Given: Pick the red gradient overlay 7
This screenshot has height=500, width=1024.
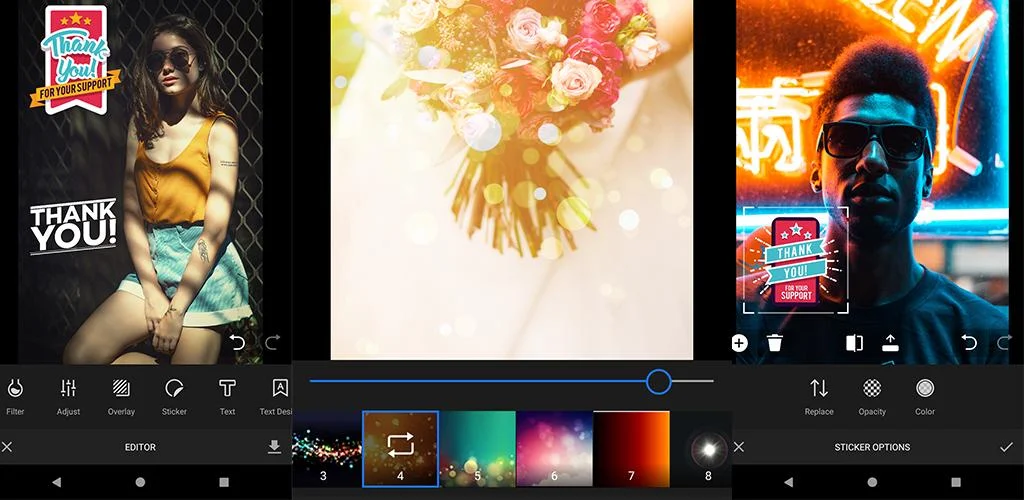Looking at the screenshot, I should (631, 448).
